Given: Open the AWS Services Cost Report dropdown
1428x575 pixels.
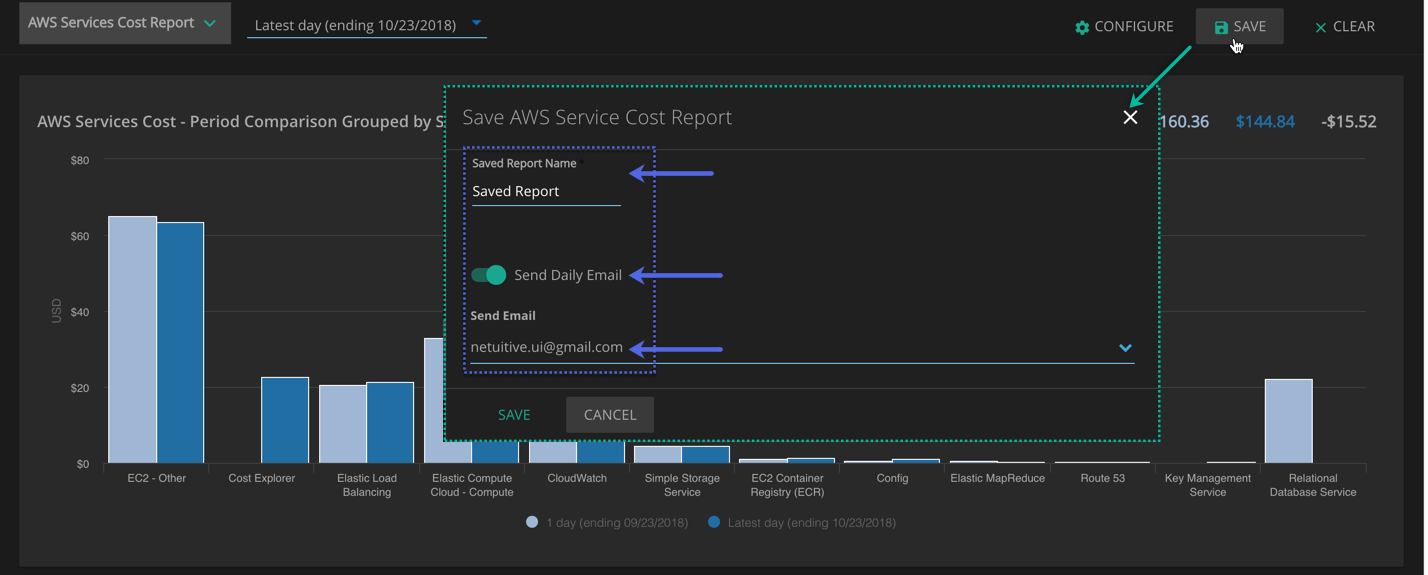Looking at the screenshot, I should point(124,23).
